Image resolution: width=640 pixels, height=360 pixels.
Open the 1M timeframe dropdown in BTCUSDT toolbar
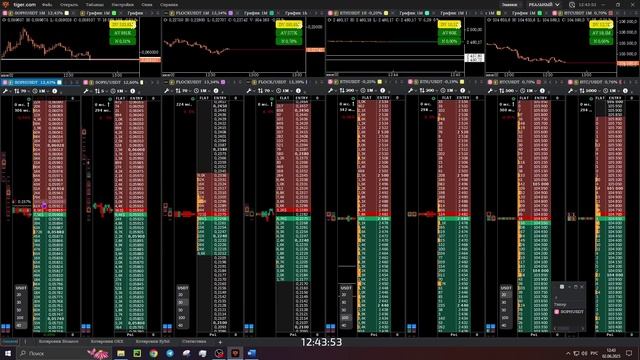[529, 91]
